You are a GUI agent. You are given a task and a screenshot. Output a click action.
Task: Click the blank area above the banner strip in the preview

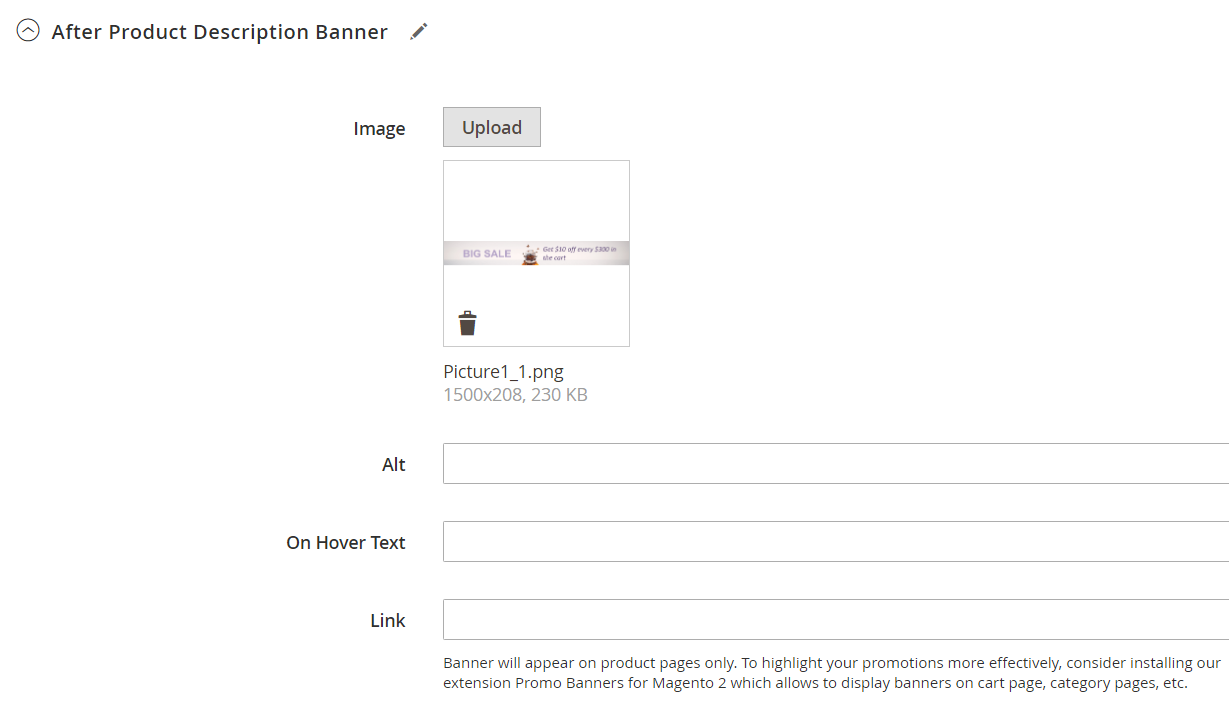(536, 200)
